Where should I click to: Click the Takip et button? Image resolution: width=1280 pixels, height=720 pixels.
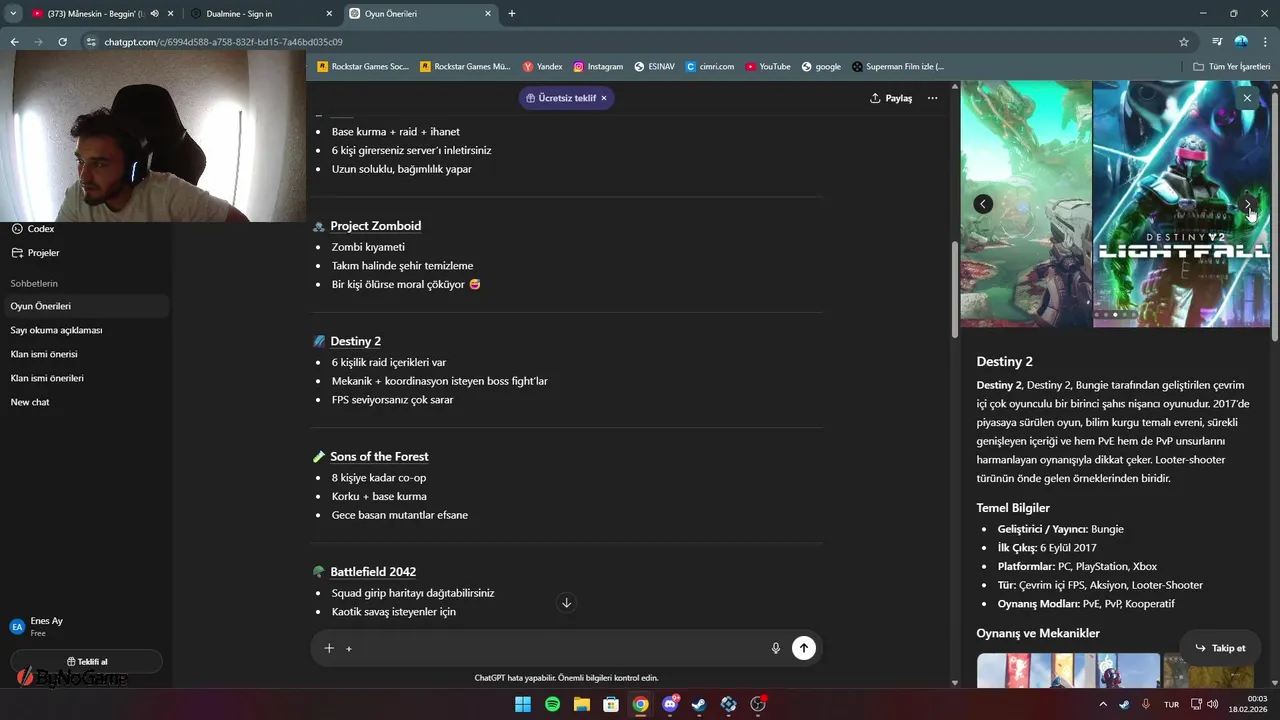tap(1219, 648)
